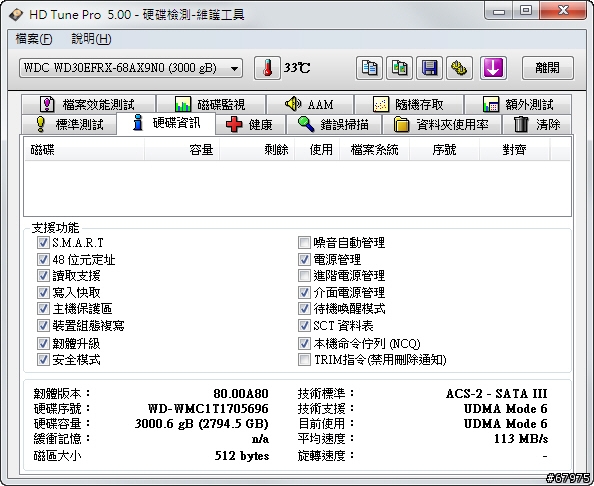Viewport: 594px width, 486px height.
Task: Click the firmware value 80.00A80
Action: tap(241, 394)
